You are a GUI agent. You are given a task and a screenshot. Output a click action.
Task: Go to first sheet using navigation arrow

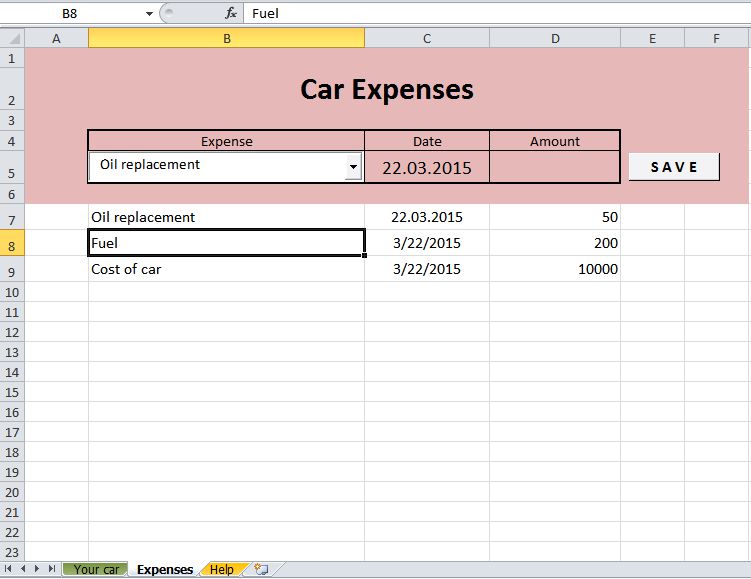click(9, 569)
